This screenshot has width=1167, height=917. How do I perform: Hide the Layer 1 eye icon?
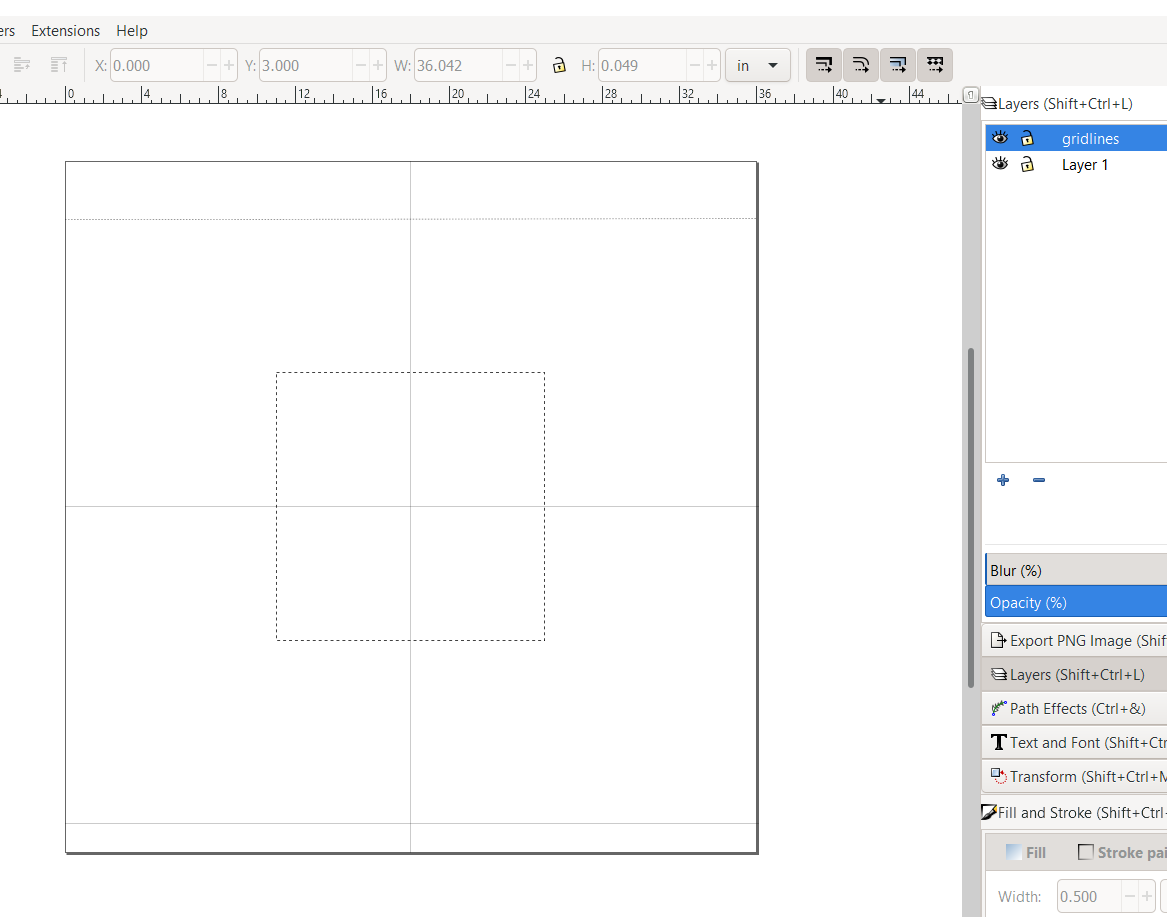[x=1000, y=164]
